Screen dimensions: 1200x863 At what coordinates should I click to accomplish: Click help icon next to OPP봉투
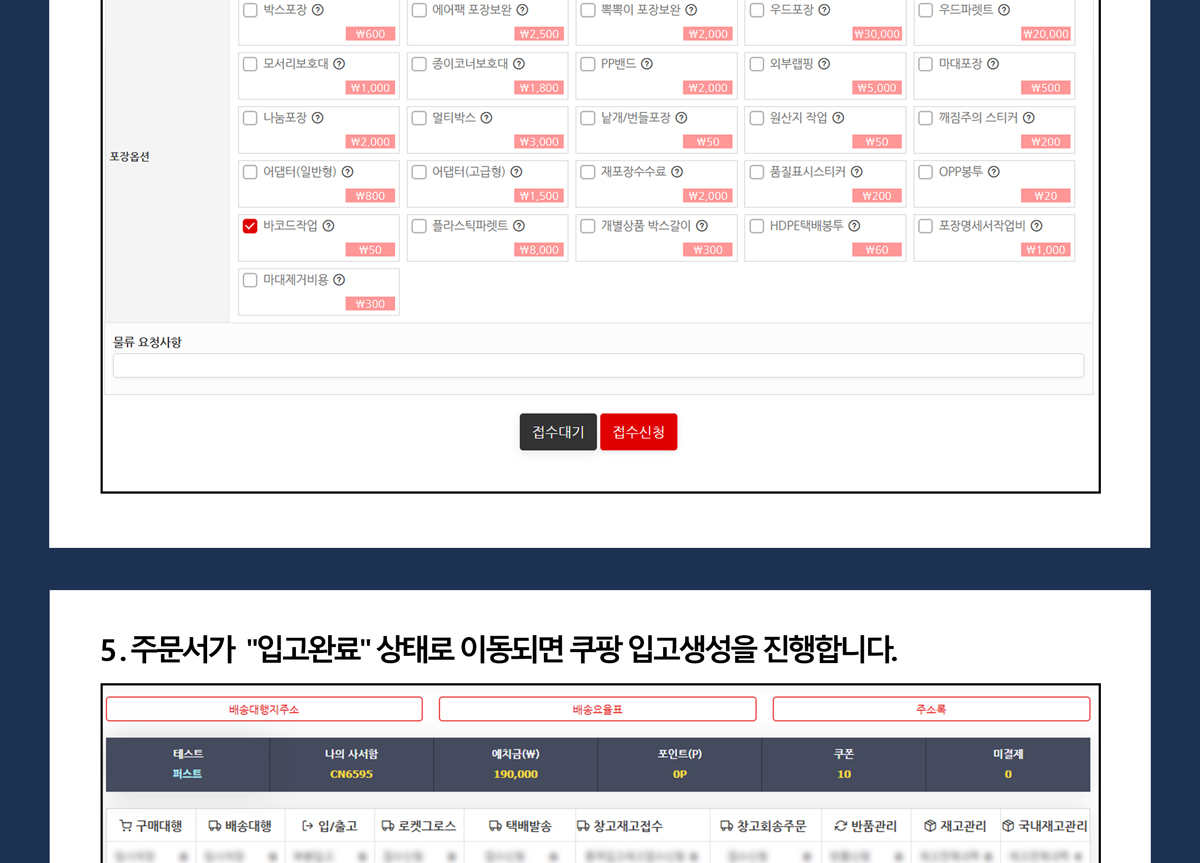pos(994,172)
